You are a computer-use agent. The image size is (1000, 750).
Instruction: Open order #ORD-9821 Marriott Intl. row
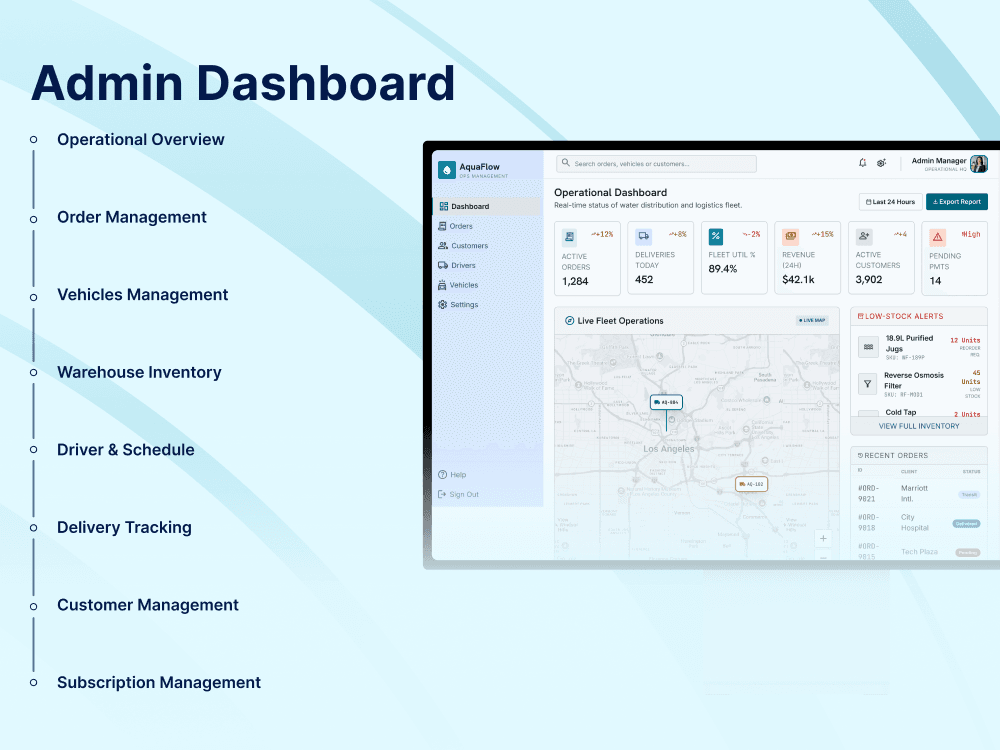[x=919, y=494]
